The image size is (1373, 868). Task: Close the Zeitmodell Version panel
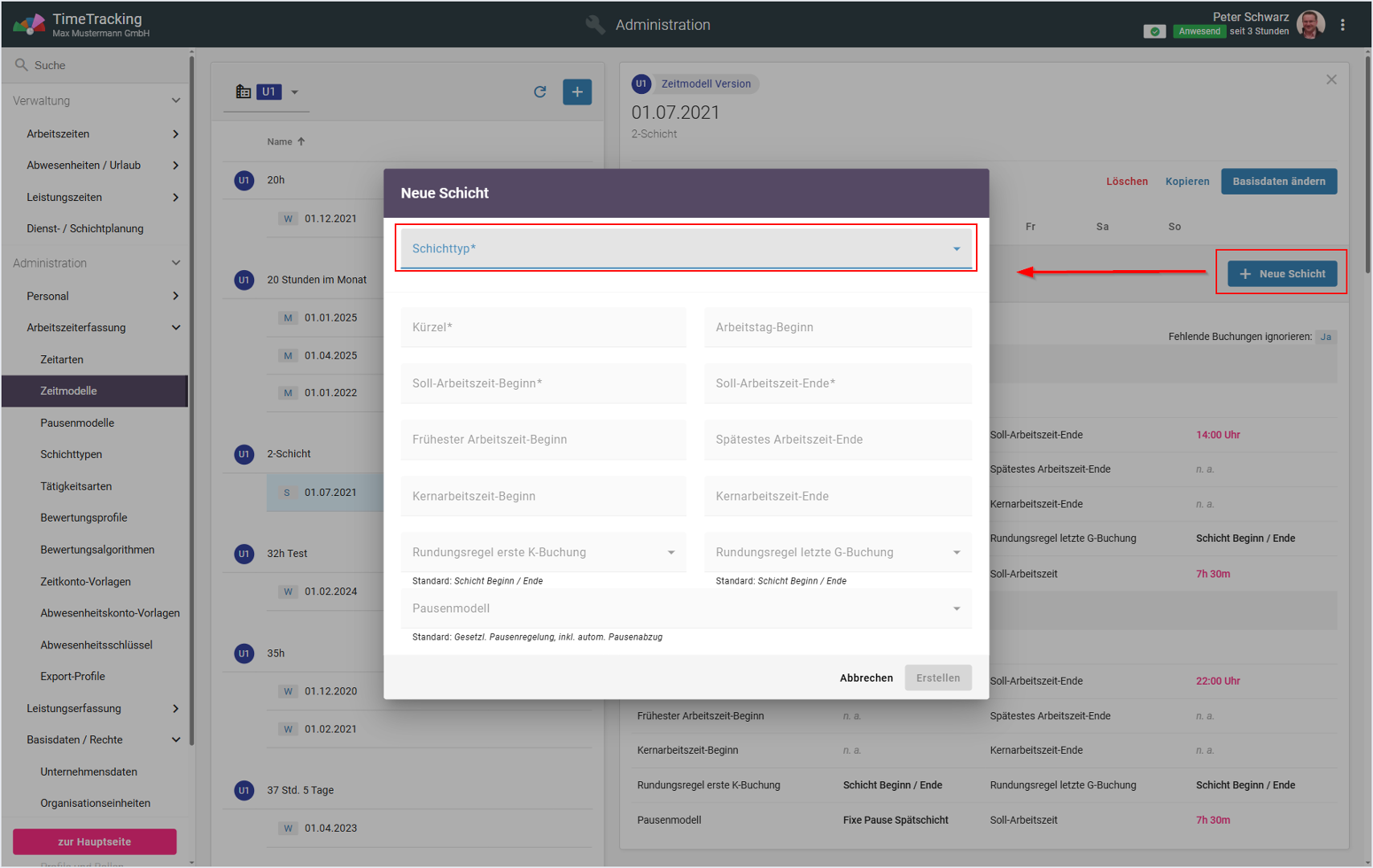(x=1331, y=80)
